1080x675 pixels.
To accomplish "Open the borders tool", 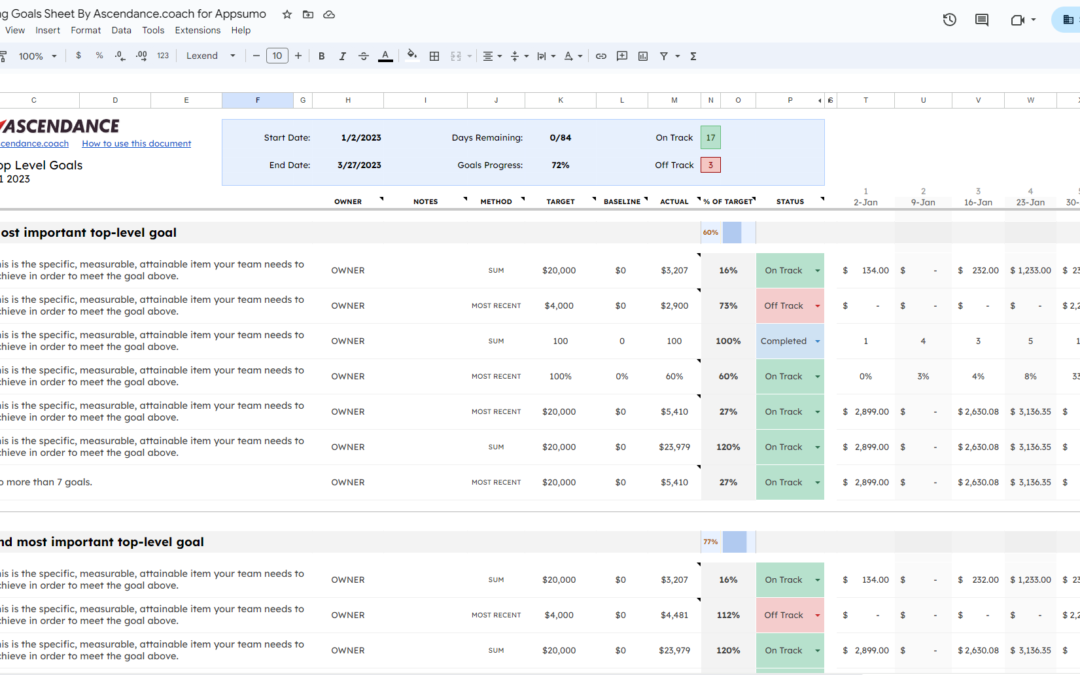I will point(434,56).
